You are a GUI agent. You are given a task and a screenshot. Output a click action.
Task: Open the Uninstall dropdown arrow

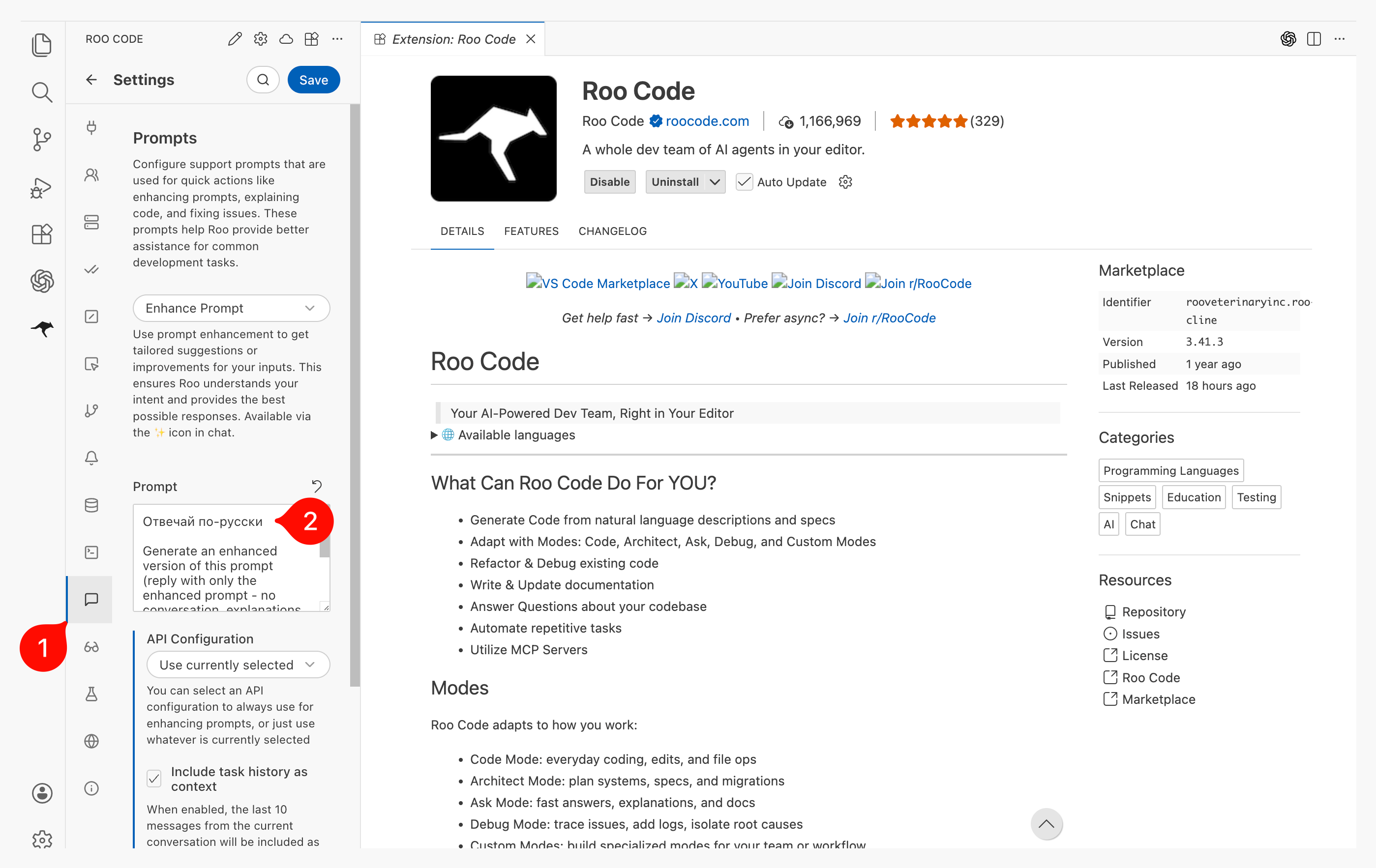714,182
